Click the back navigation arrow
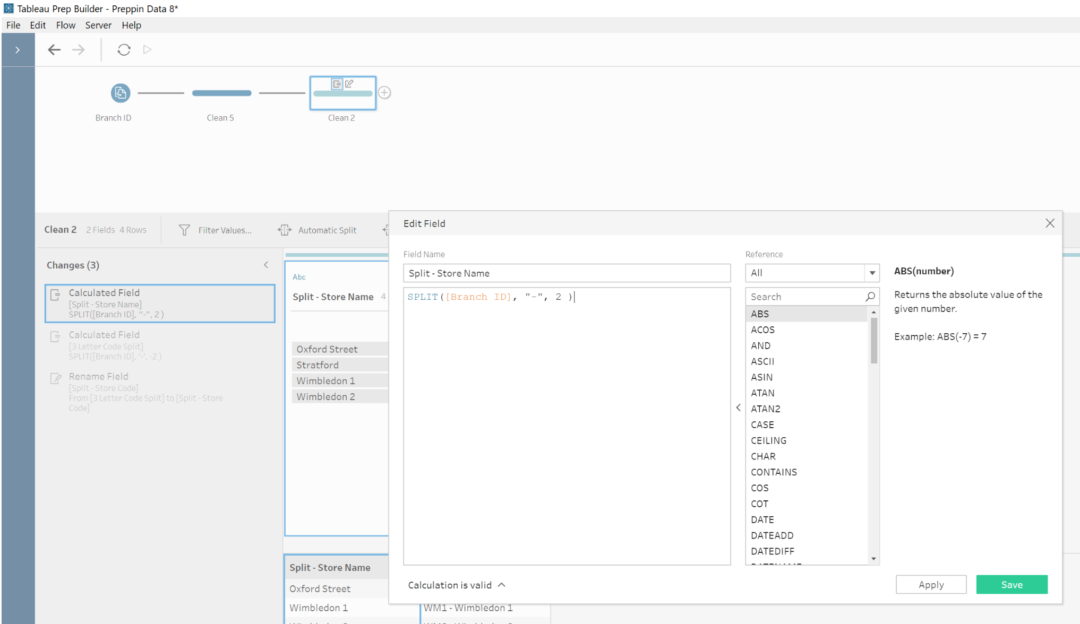1080x624 pixels. tap(55, 49)
